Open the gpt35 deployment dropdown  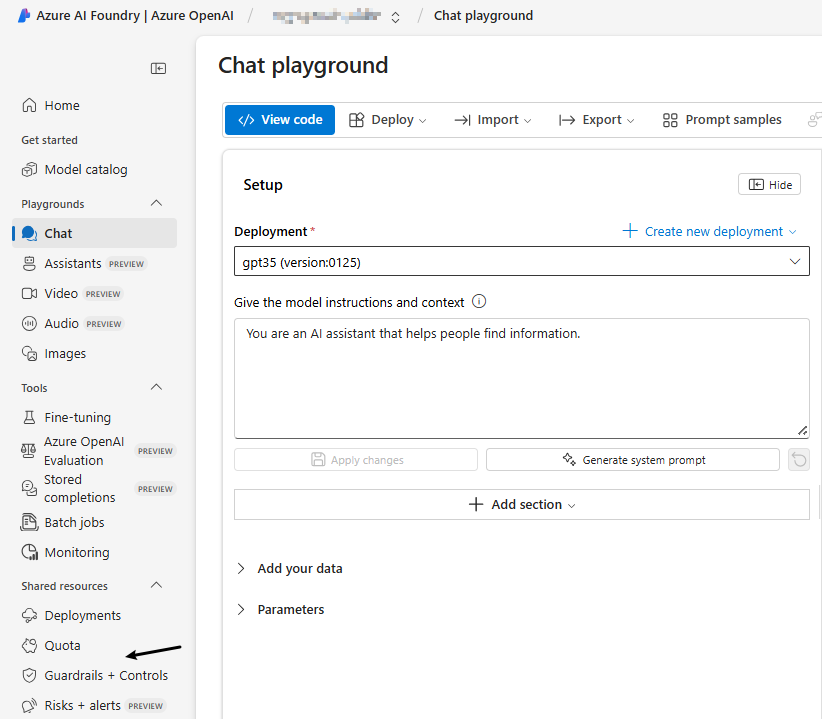point(522,262)
